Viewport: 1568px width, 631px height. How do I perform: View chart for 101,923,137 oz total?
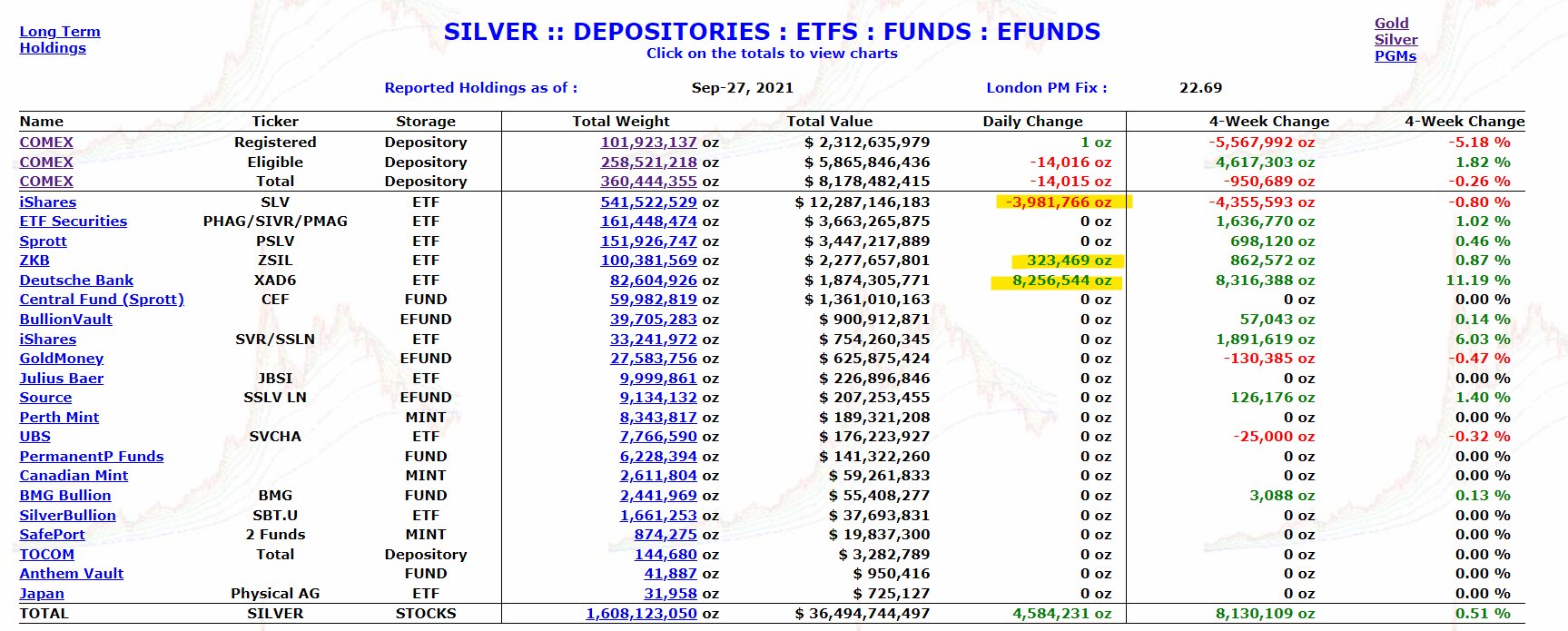click(x=648, y=143)
